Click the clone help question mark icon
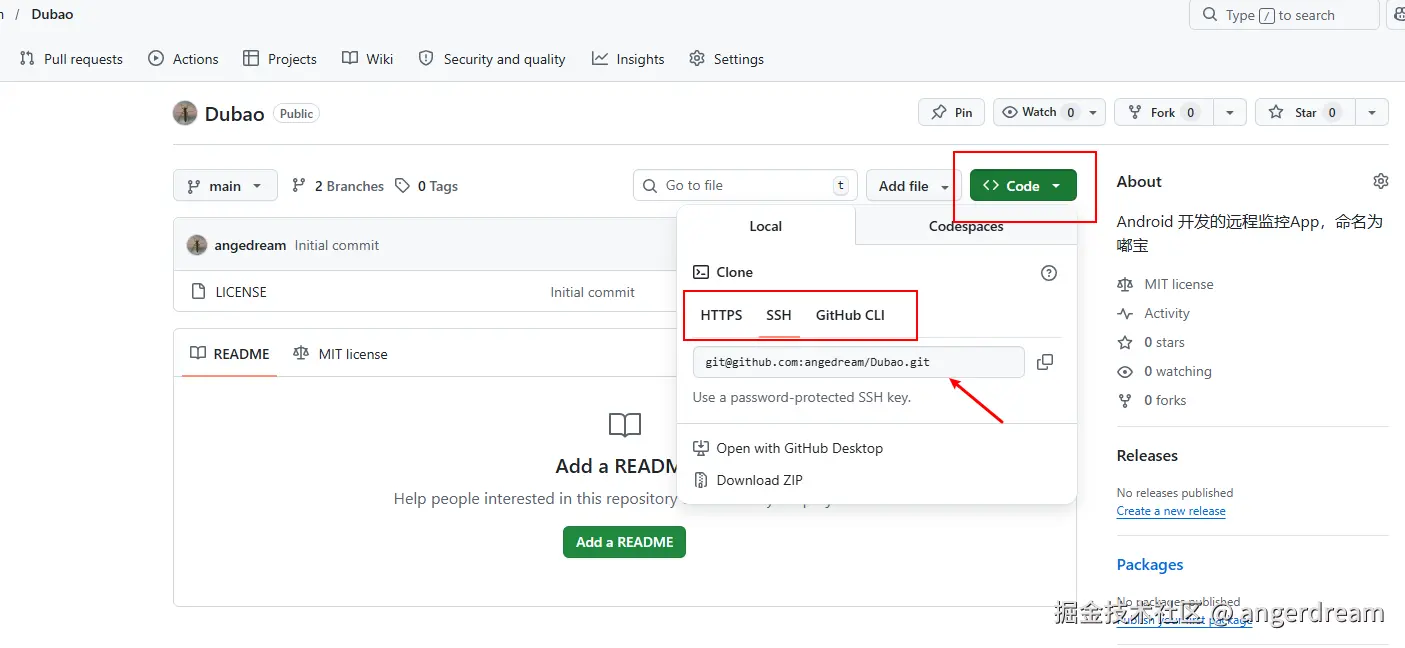Screen dimensions: 1405x648 point(1049,273)
